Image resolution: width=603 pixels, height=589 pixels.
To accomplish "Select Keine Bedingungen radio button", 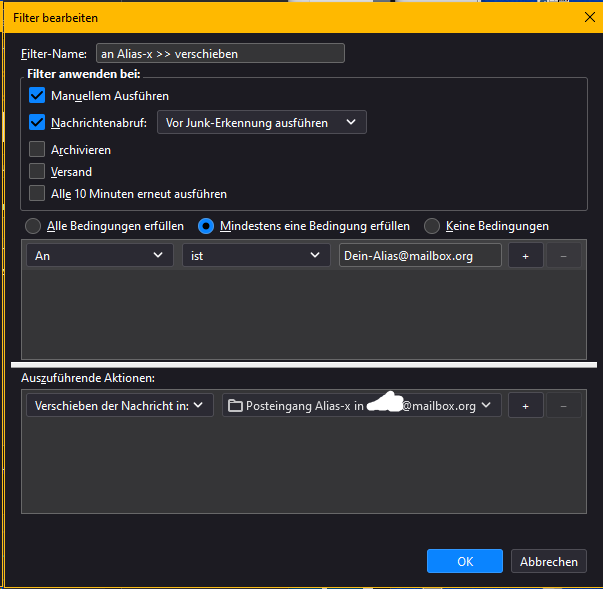I will pos(431,226).
